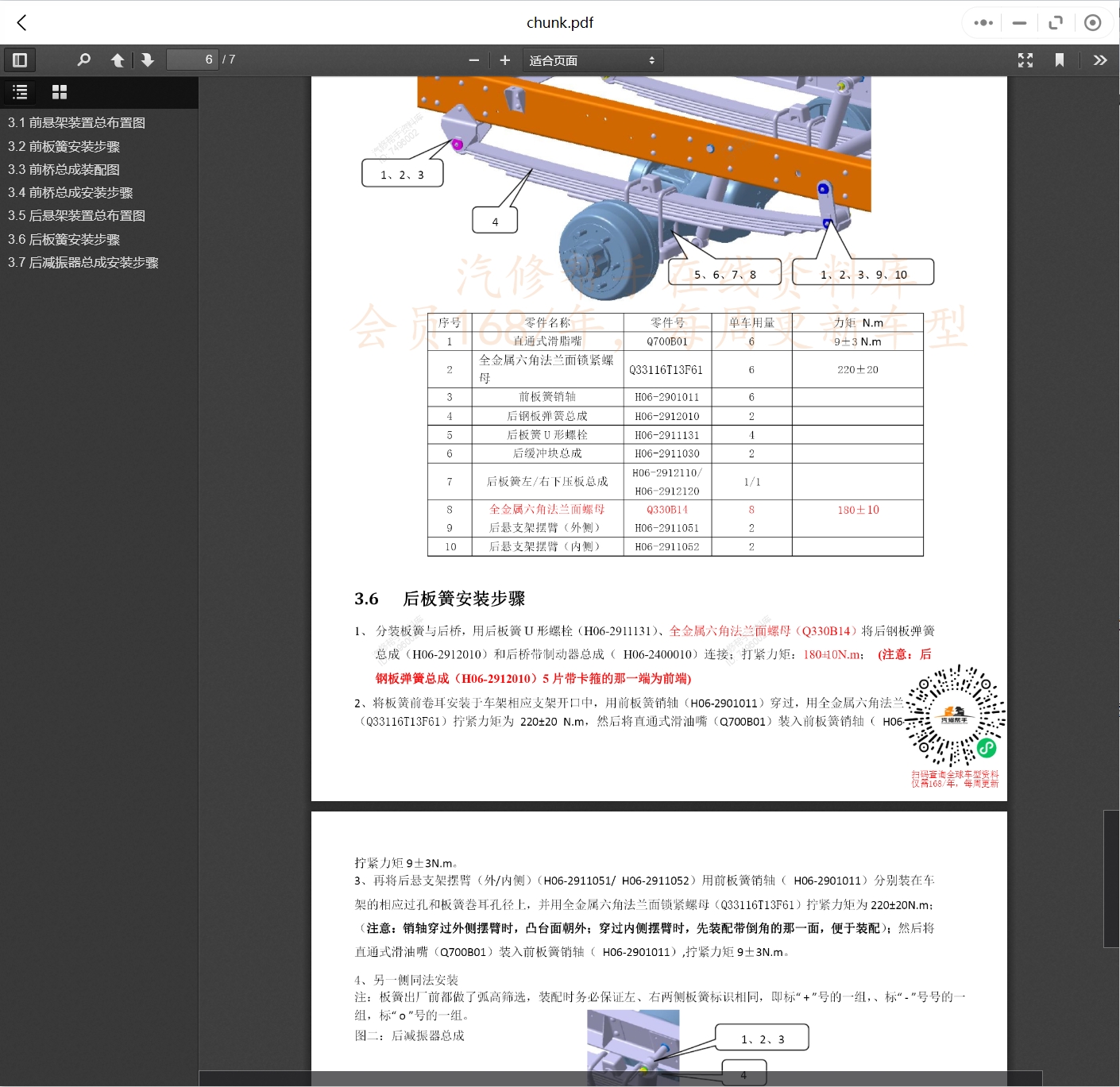
Task: Go back using the back arrow
Action: 21,22
